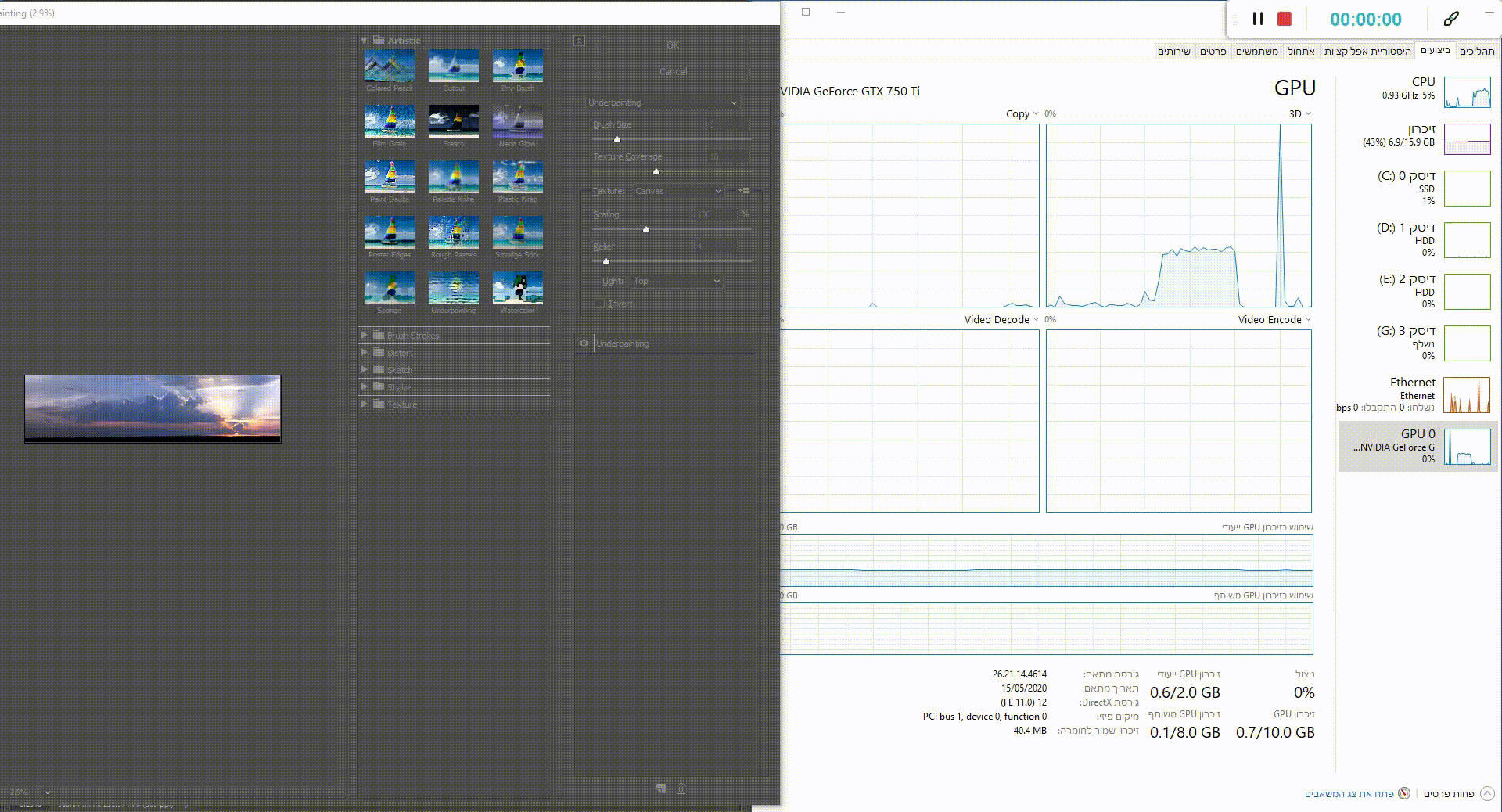Select the Sponge filter thumbnail

point(389,288)
